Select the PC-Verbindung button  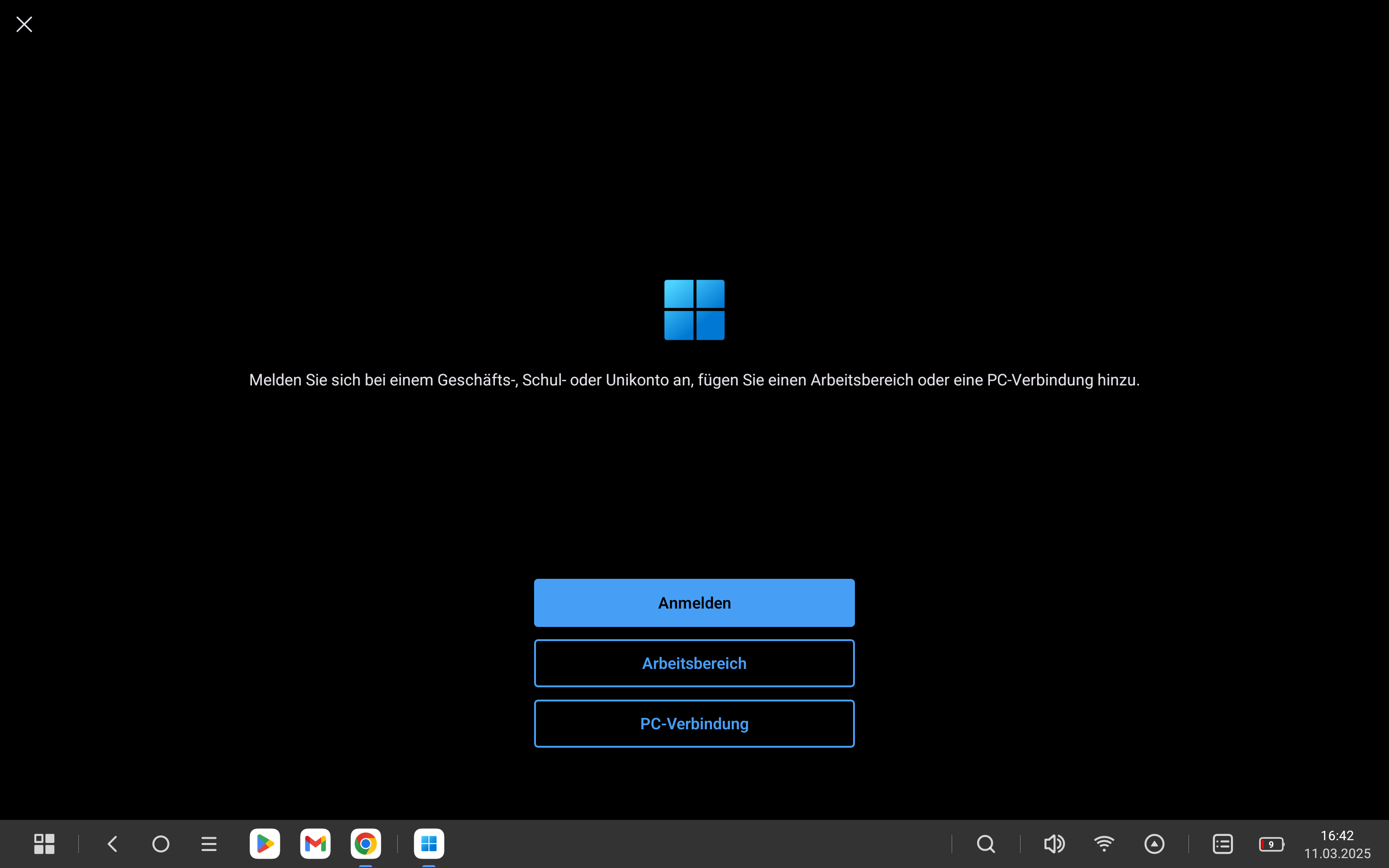pyautogui.click(x=694, y=723)
